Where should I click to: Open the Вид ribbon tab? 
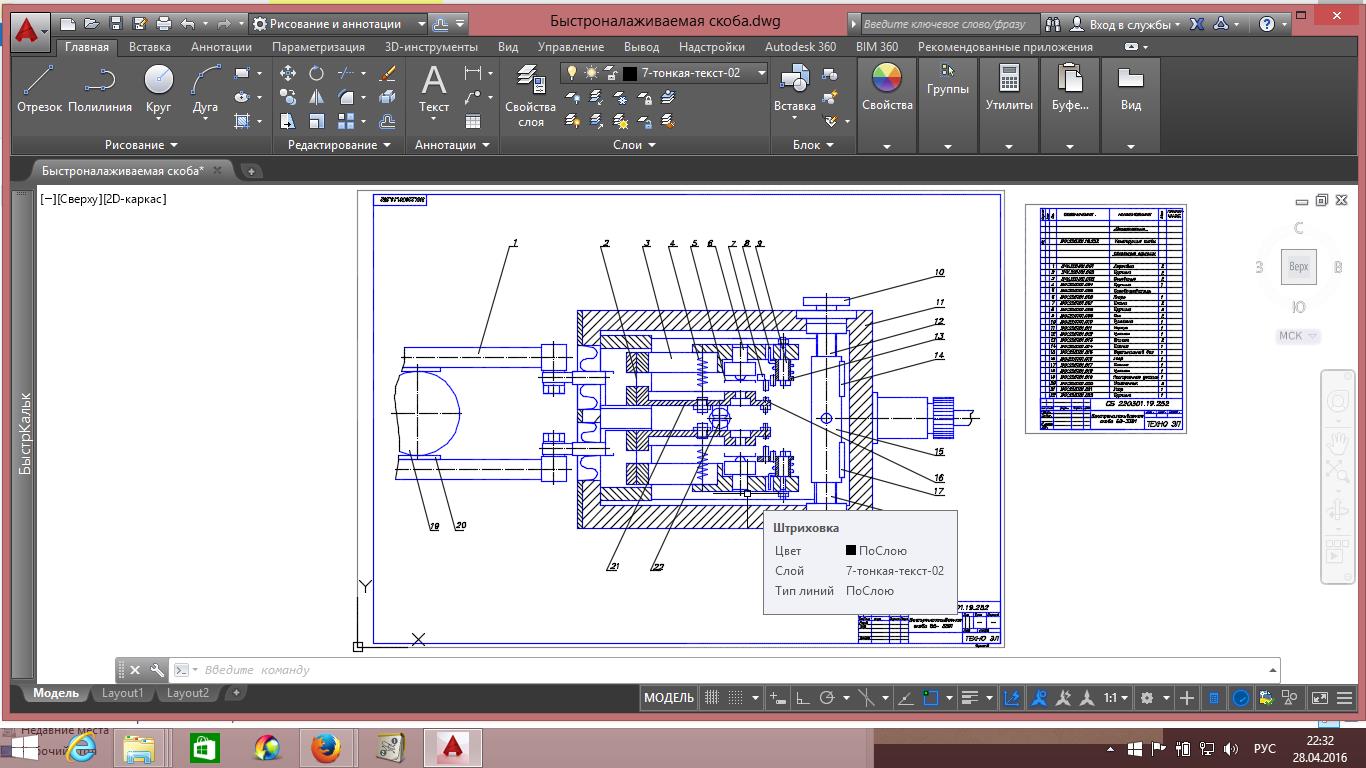(508, 47)
